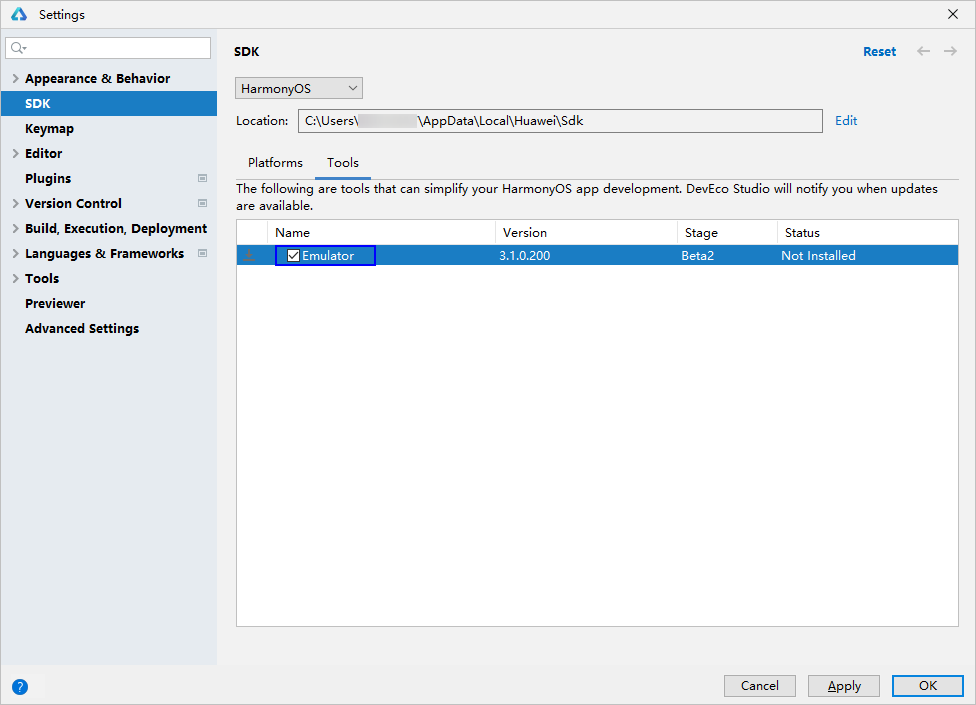Click the back navigation arrow
This screenshot has height=705, width=976.
[923, 51]
